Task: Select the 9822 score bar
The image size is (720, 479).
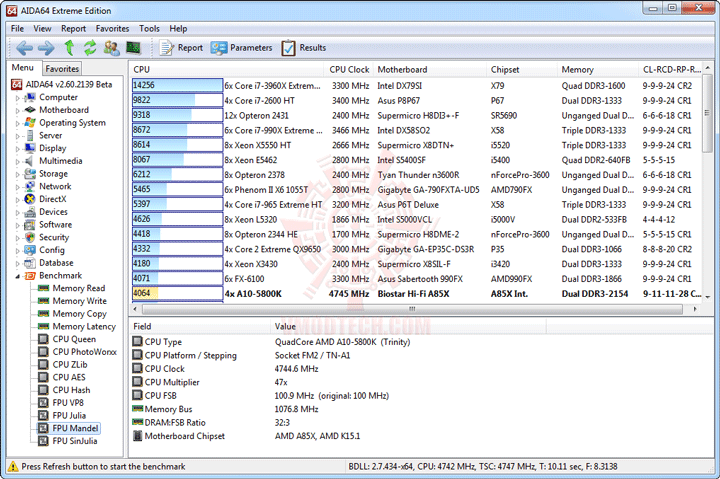Action: 177,100
